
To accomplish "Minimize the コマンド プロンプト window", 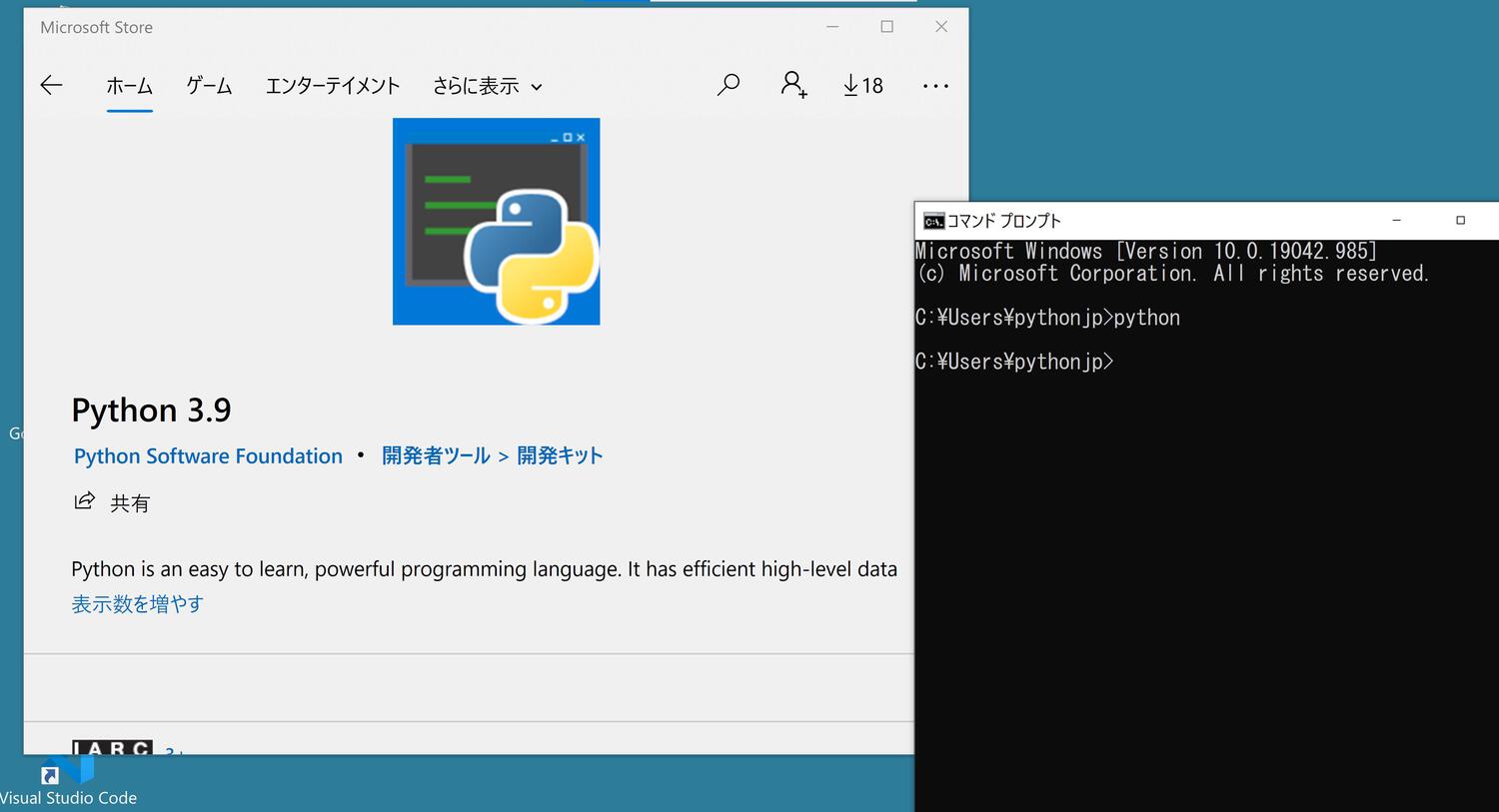I will click(x=1397, y=221).
